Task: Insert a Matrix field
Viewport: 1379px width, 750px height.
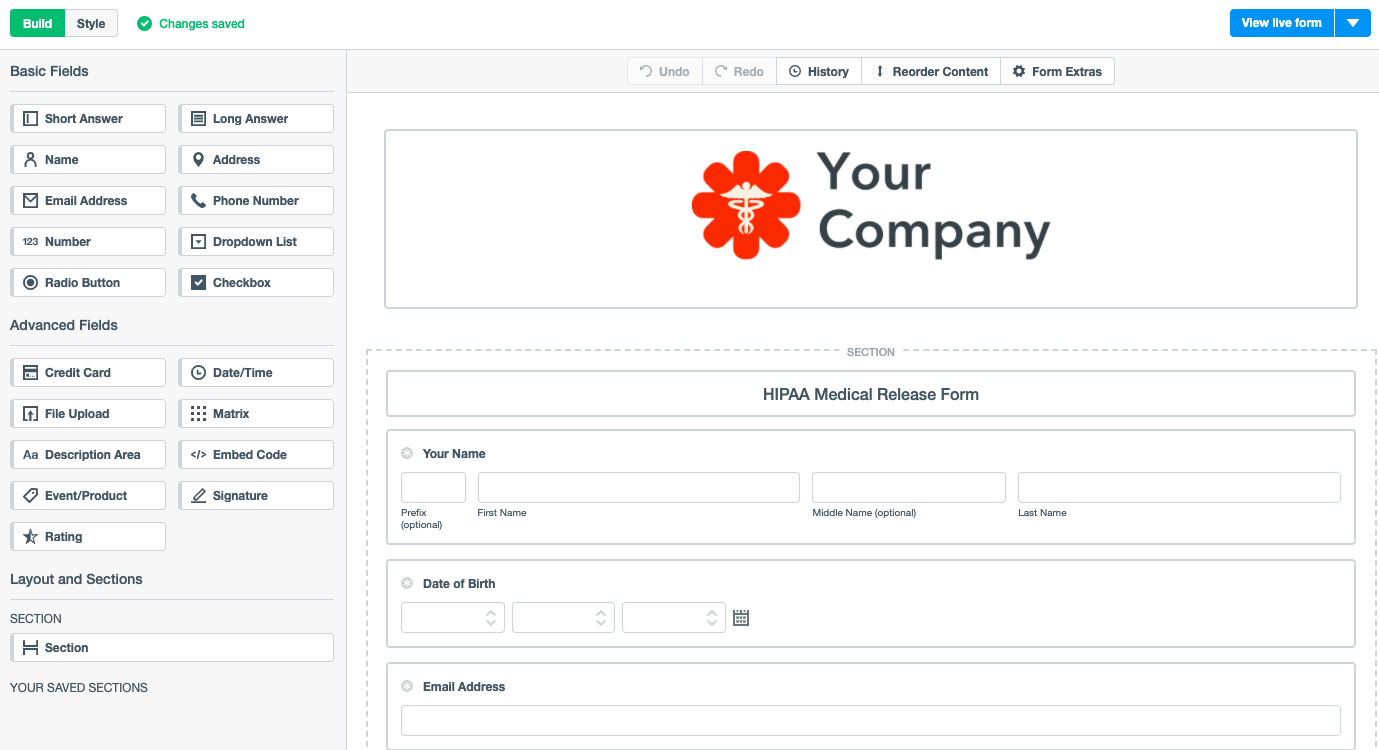Action: coord(256,413)
